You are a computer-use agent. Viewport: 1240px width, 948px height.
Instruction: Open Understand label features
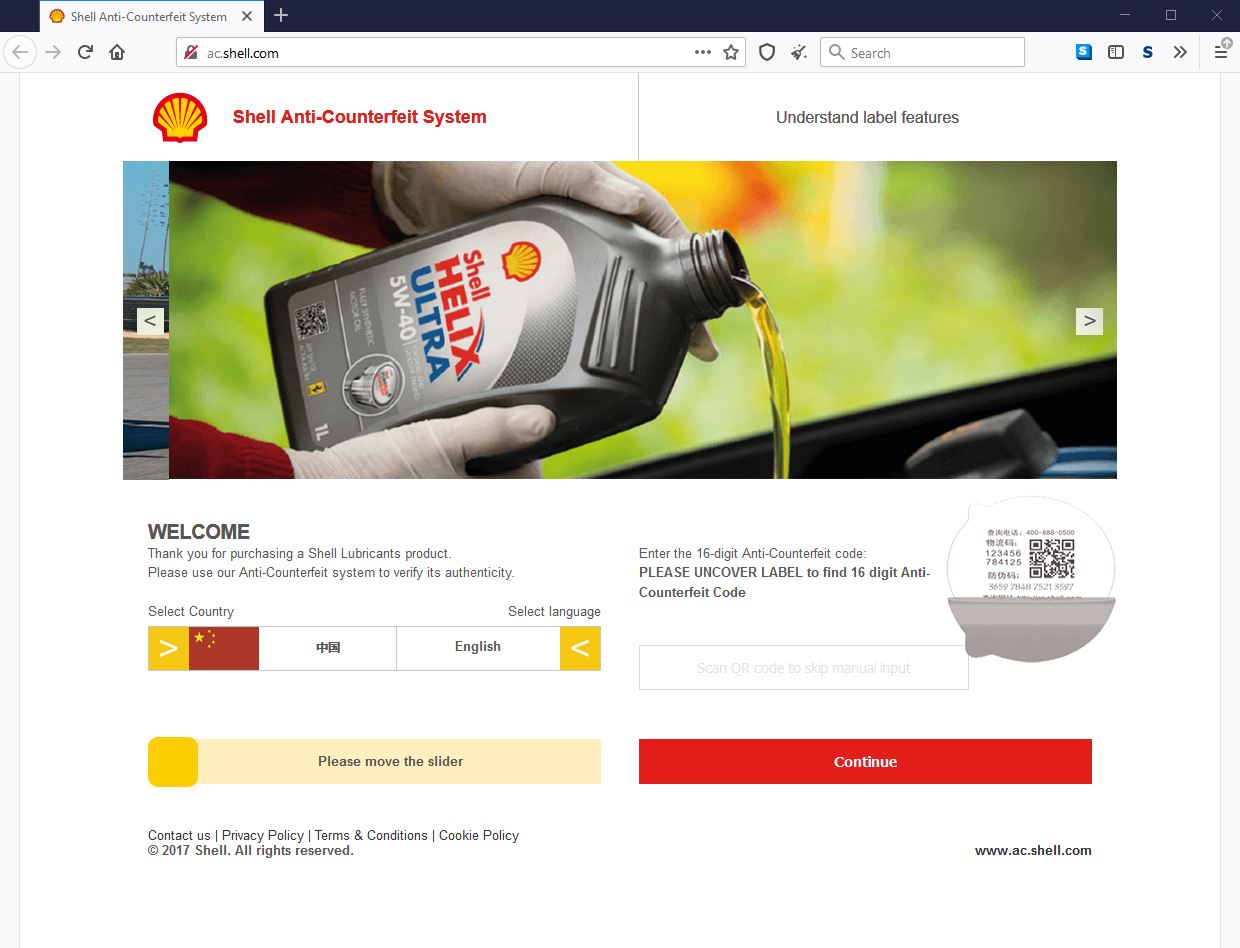pos(867,117)
